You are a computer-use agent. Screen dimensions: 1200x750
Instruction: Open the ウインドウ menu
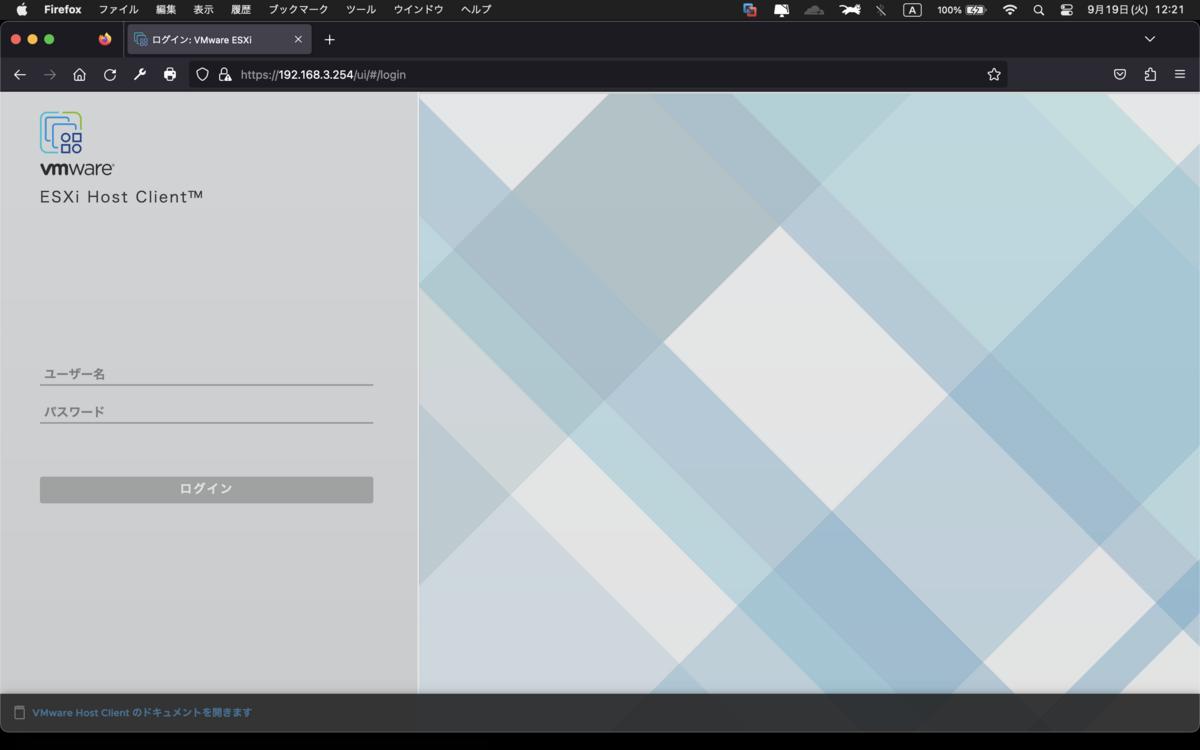pos(418,10)
